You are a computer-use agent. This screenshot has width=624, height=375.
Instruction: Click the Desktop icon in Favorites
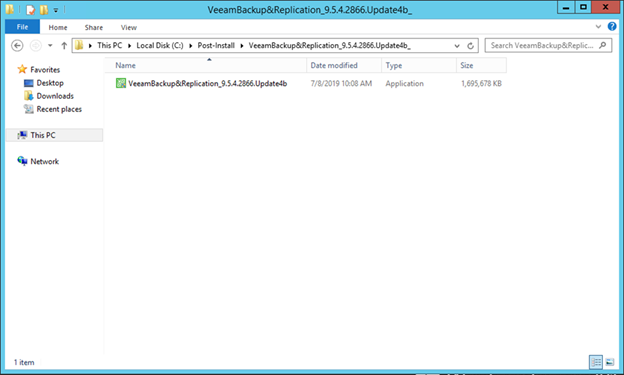[x=29, y=83]
